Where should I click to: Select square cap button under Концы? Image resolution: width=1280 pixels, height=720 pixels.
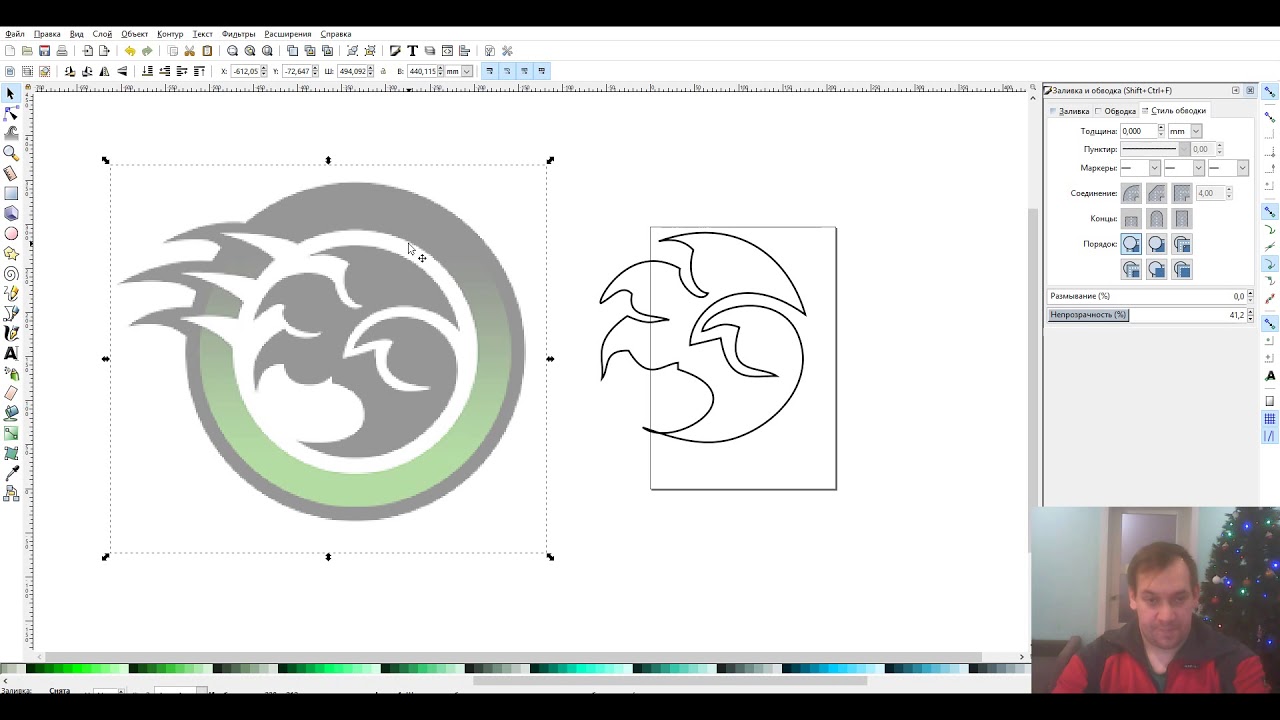tap(1182, 218)
